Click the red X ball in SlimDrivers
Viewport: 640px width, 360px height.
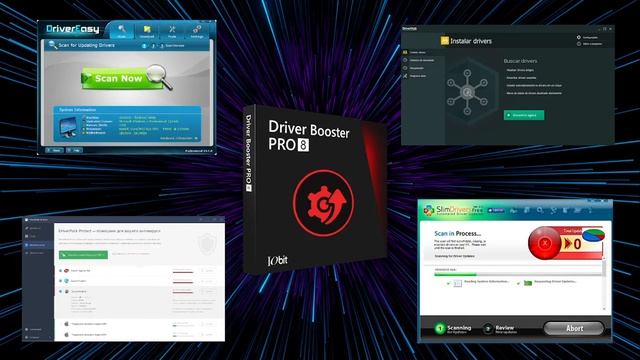click(544, 243)
